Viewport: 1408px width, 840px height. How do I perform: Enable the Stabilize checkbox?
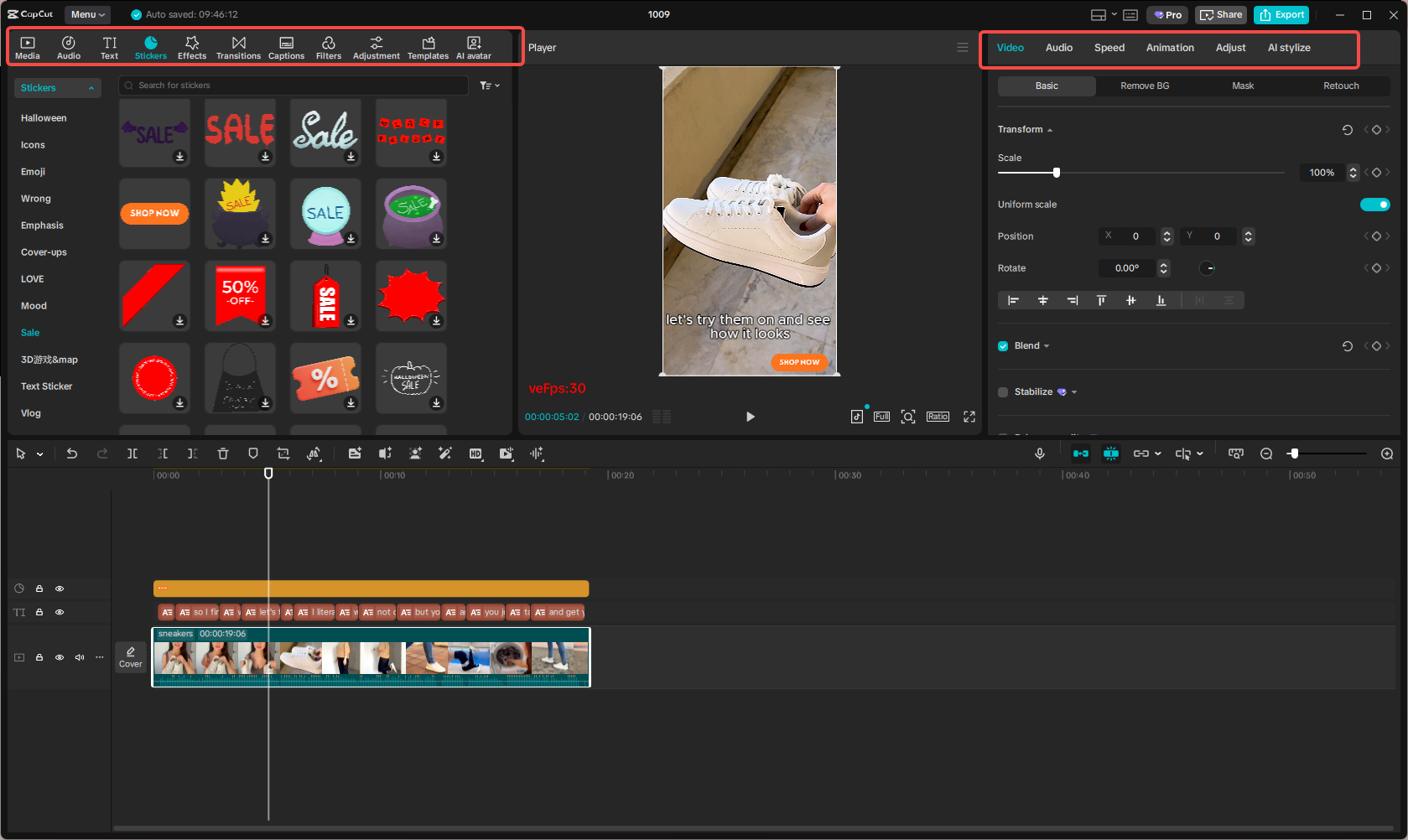1002,391
